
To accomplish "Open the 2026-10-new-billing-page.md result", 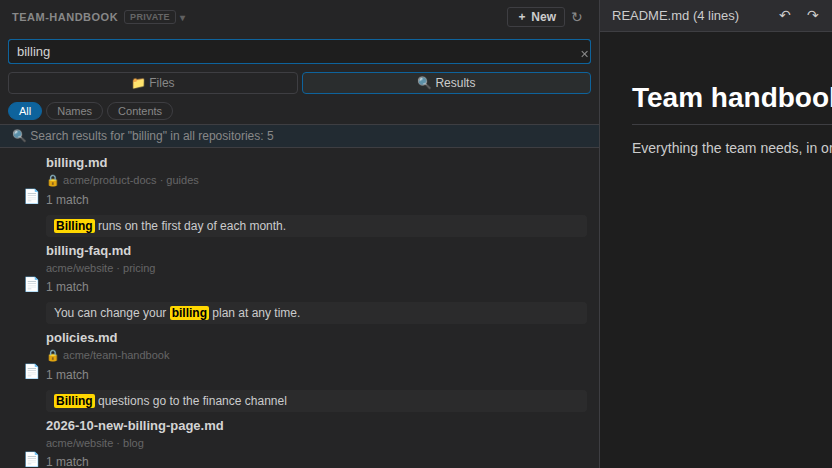I will pos(134,426).
